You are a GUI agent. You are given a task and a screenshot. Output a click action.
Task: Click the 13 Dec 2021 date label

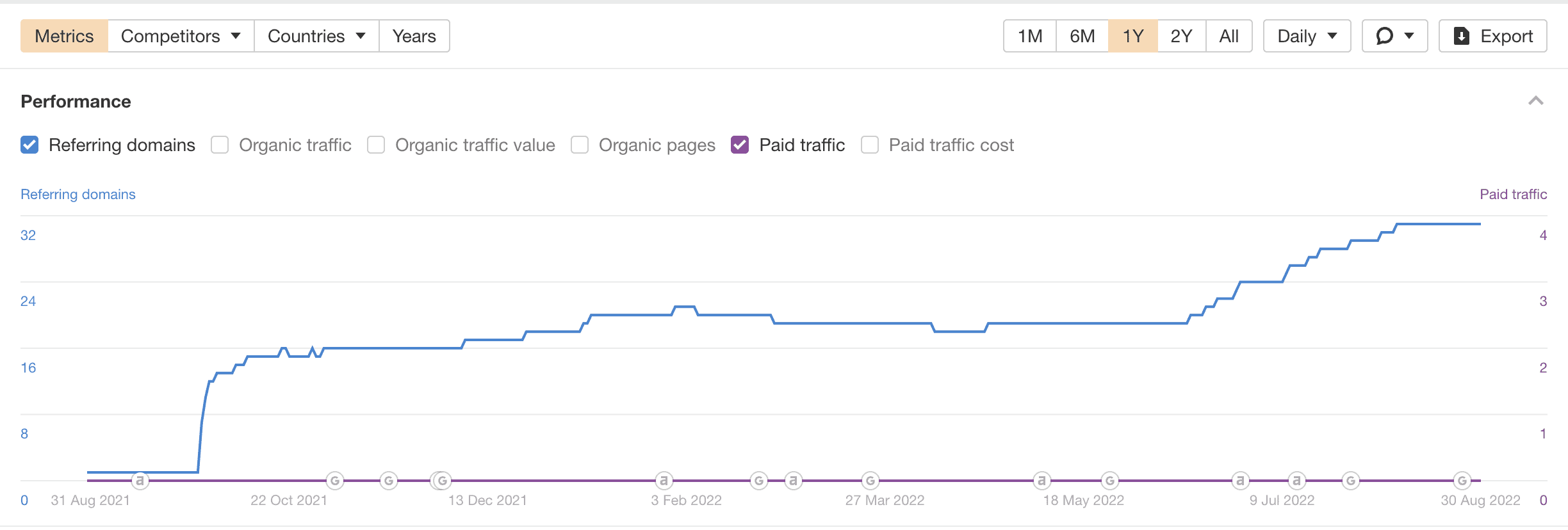[x=487, y=500]
